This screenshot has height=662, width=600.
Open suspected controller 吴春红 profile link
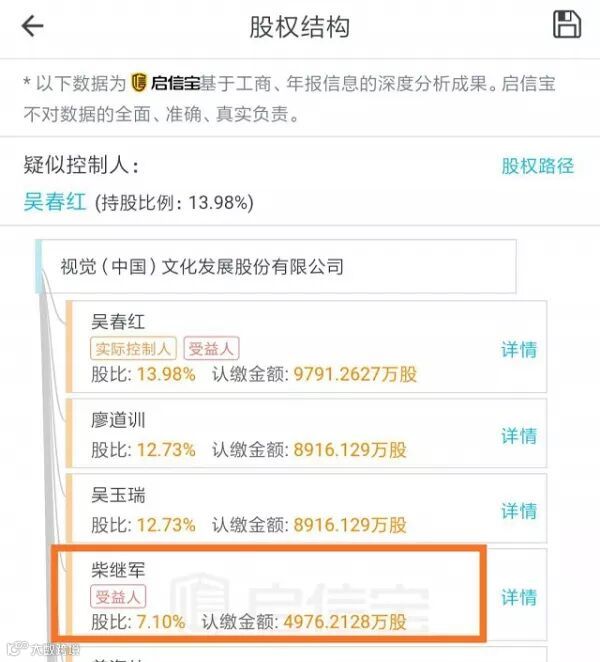[55, 202]
